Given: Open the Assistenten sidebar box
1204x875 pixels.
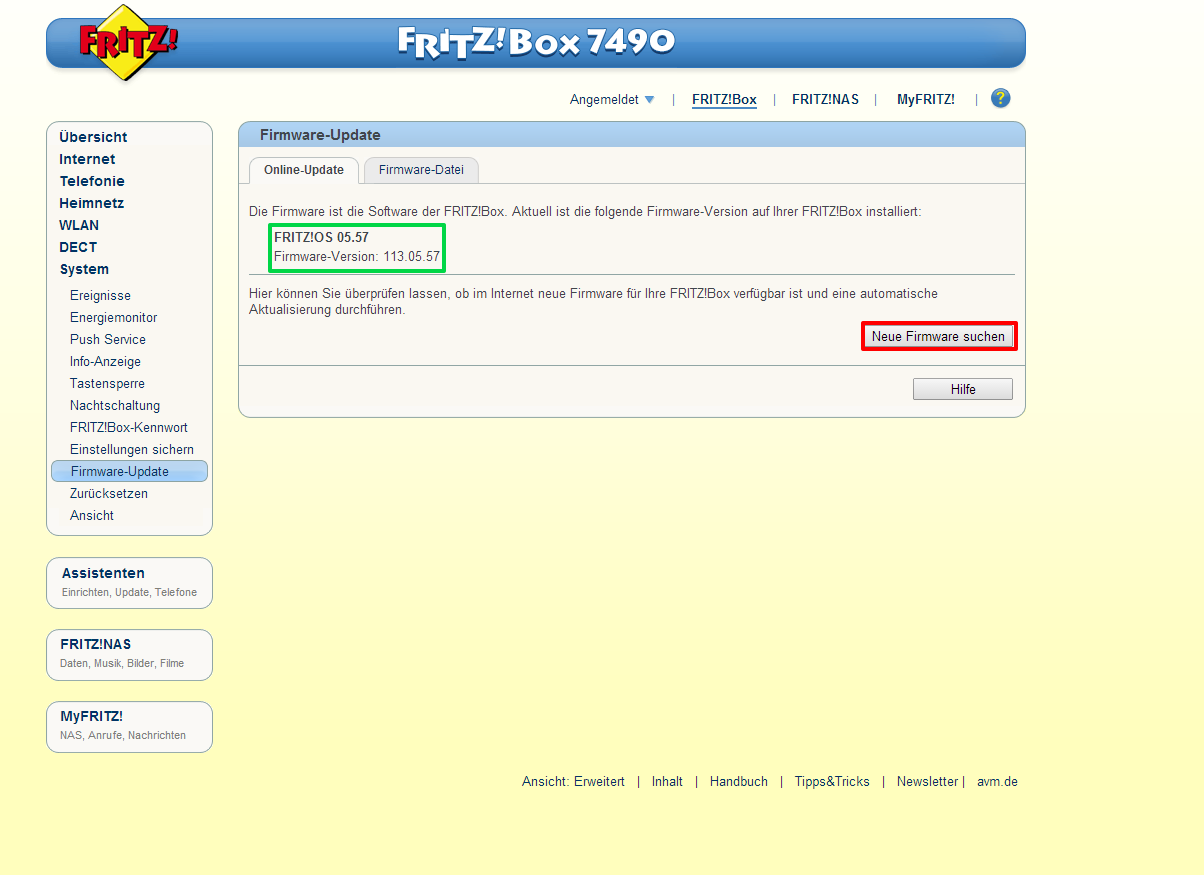Looking at the screenshot, I should tap(129, 582).
